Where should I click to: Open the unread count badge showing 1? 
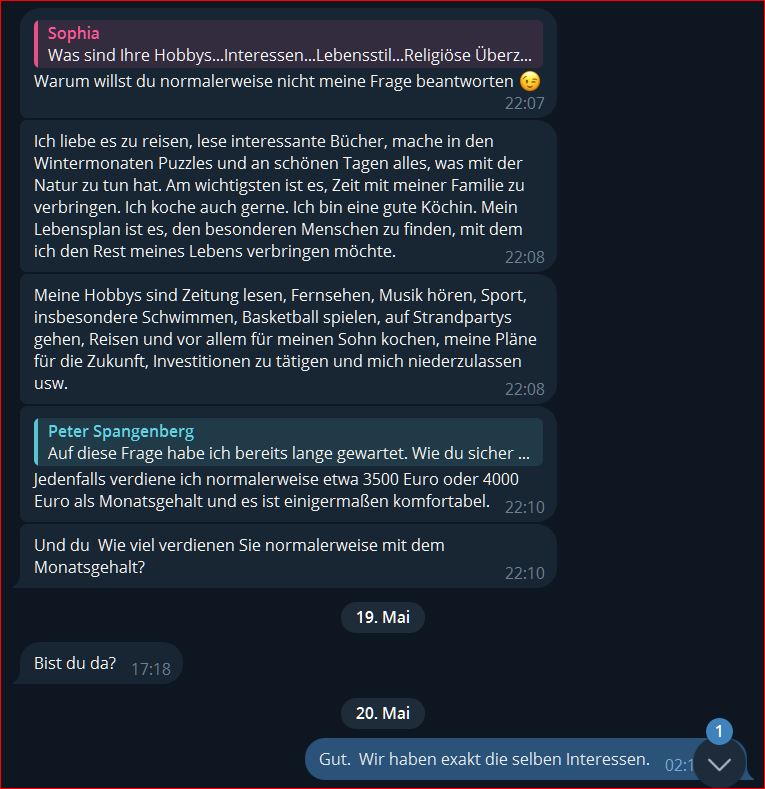pyautogui.click(x=719, y=731)
